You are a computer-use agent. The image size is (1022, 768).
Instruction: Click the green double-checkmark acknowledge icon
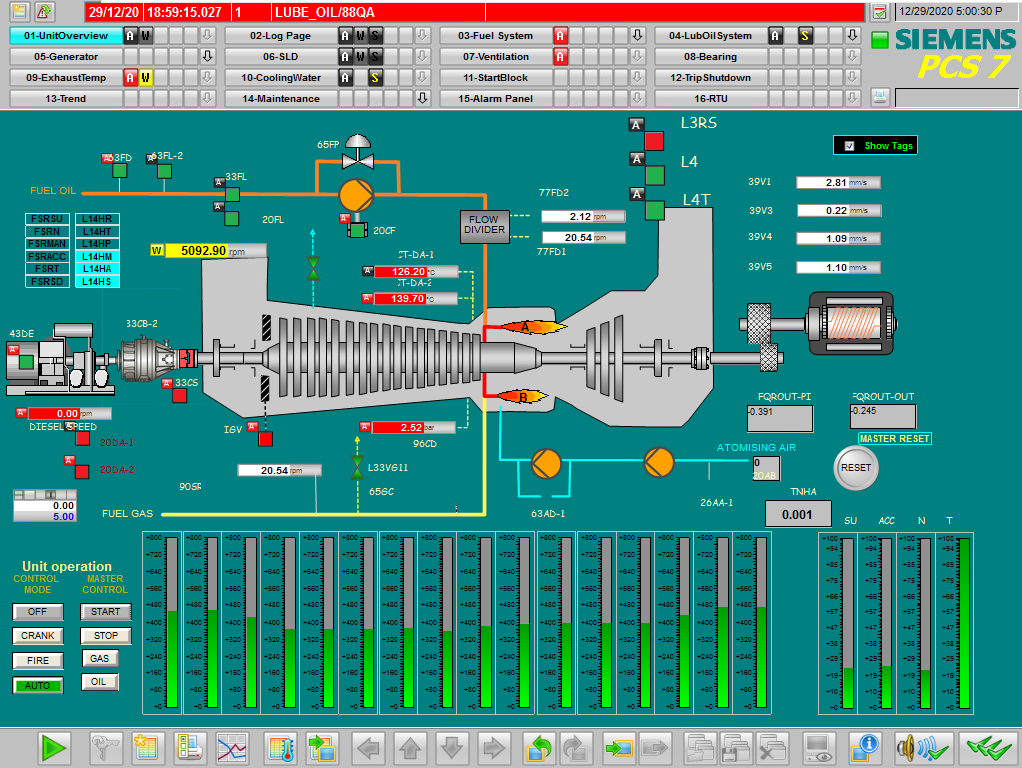pos(987,747)
